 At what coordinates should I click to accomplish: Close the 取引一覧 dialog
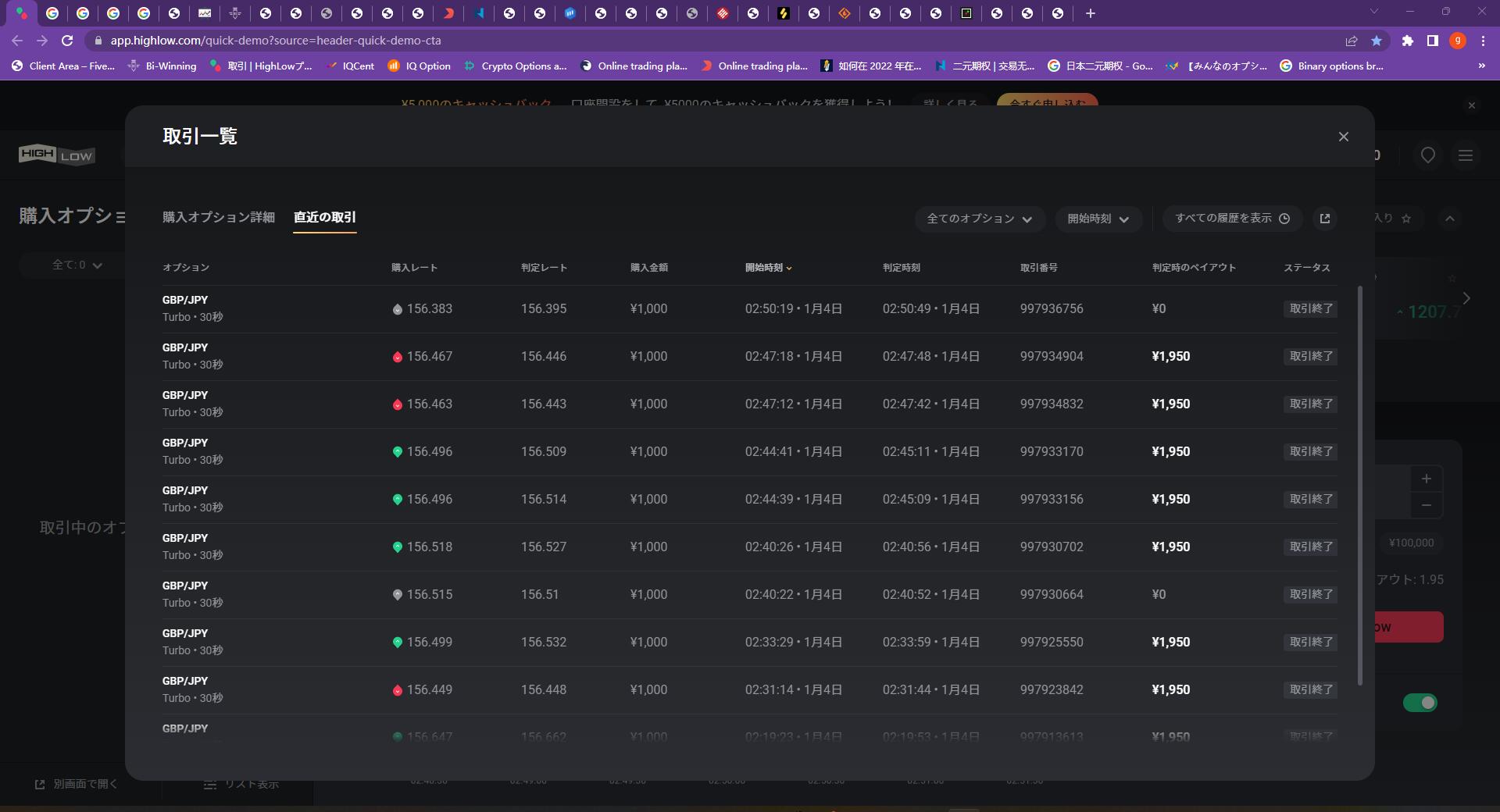coord(1343,137)
